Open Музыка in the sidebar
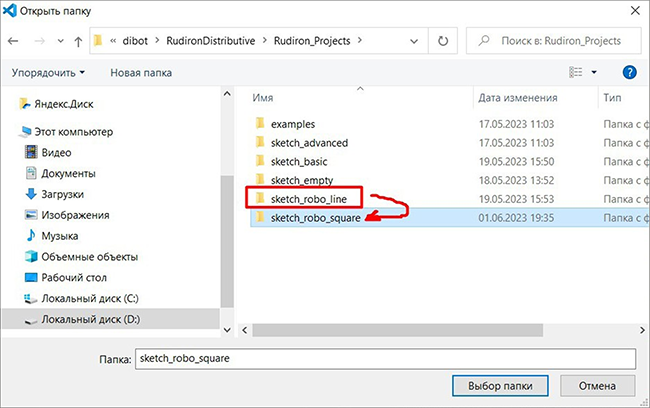 pos(59,236)
